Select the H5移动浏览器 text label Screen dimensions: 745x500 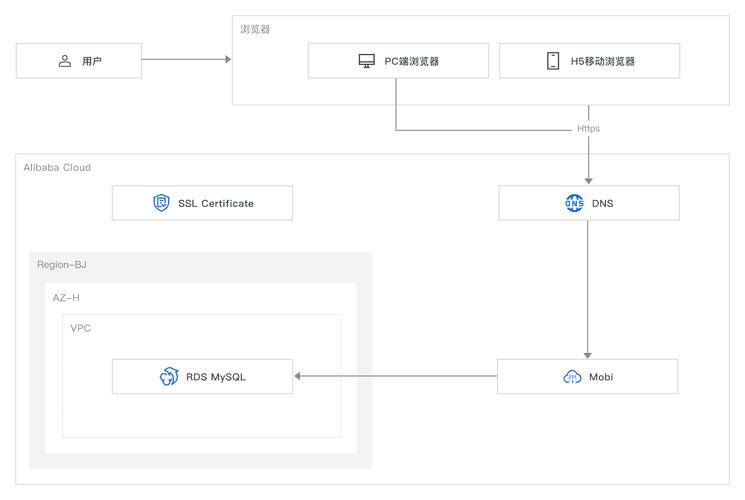pos(601,61)
